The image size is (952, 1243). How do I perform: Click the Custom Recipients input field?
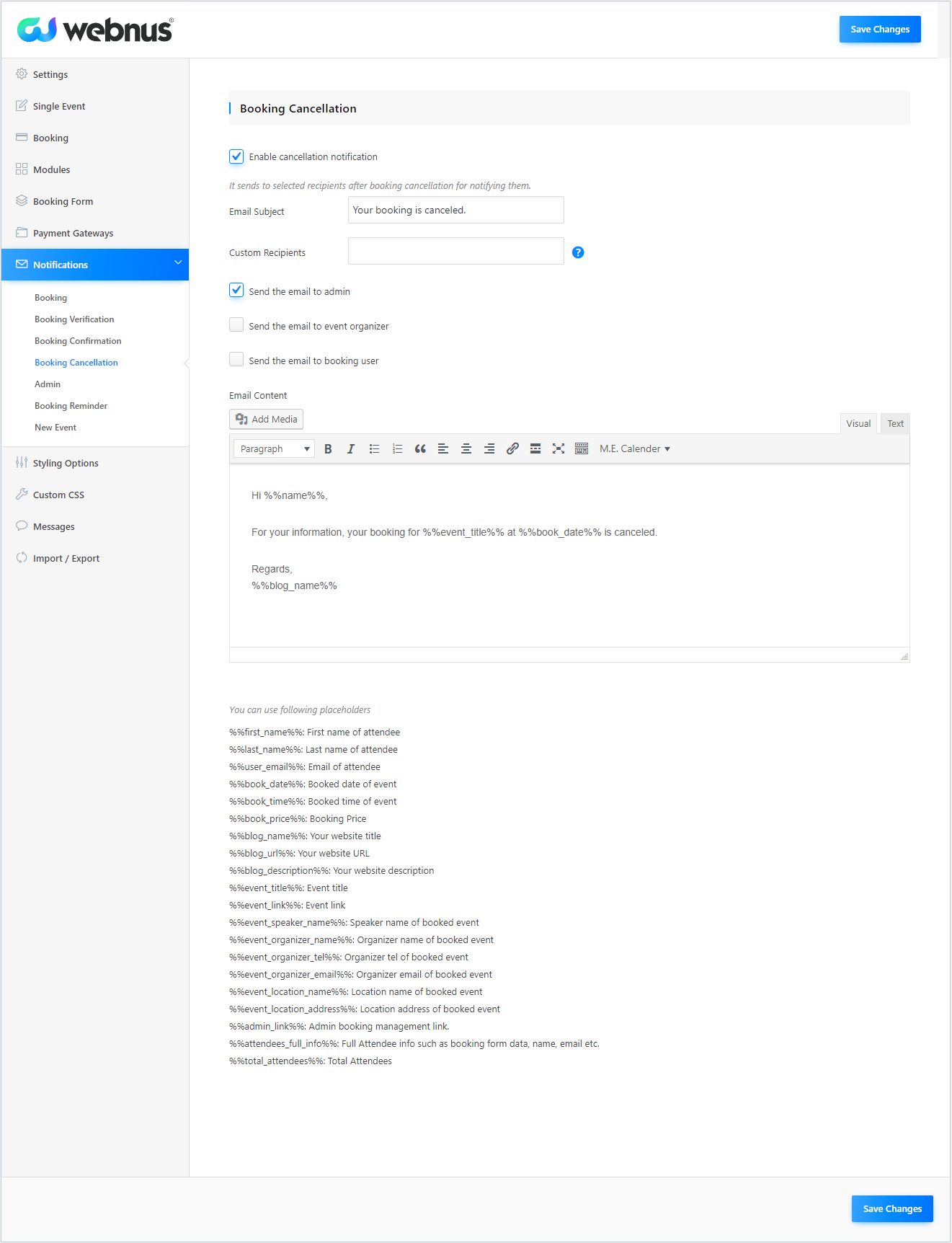pos(456,251)
